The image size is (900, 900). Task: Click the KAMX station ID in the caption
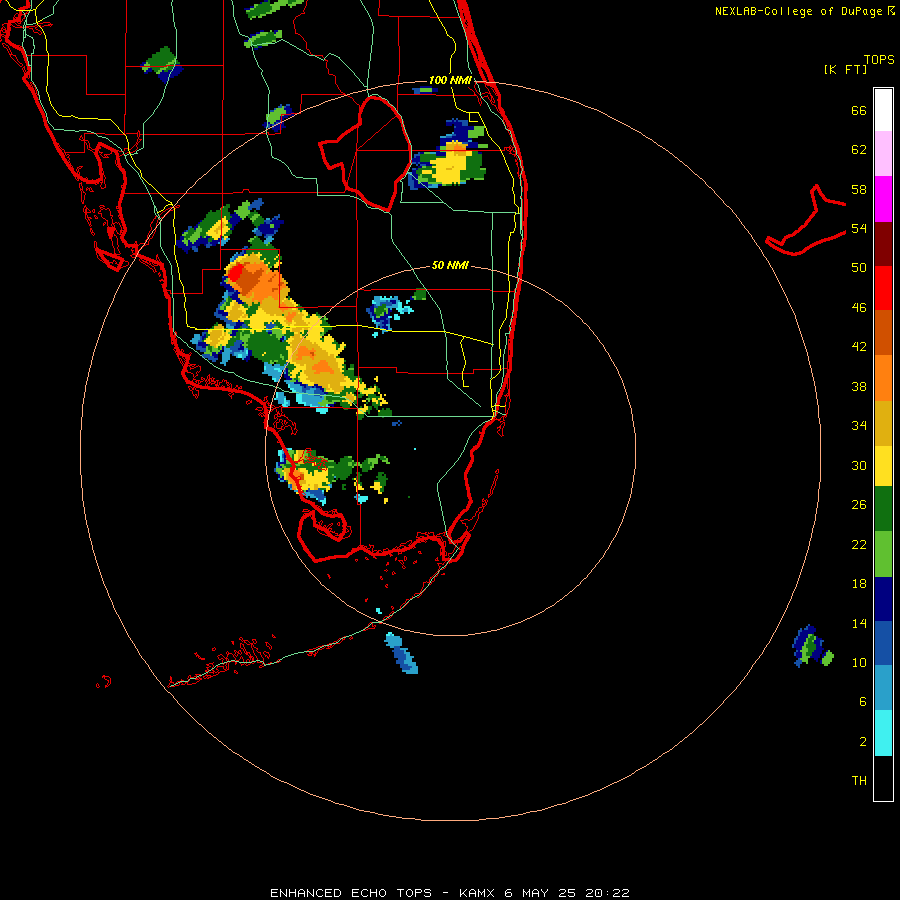(476, 893)
